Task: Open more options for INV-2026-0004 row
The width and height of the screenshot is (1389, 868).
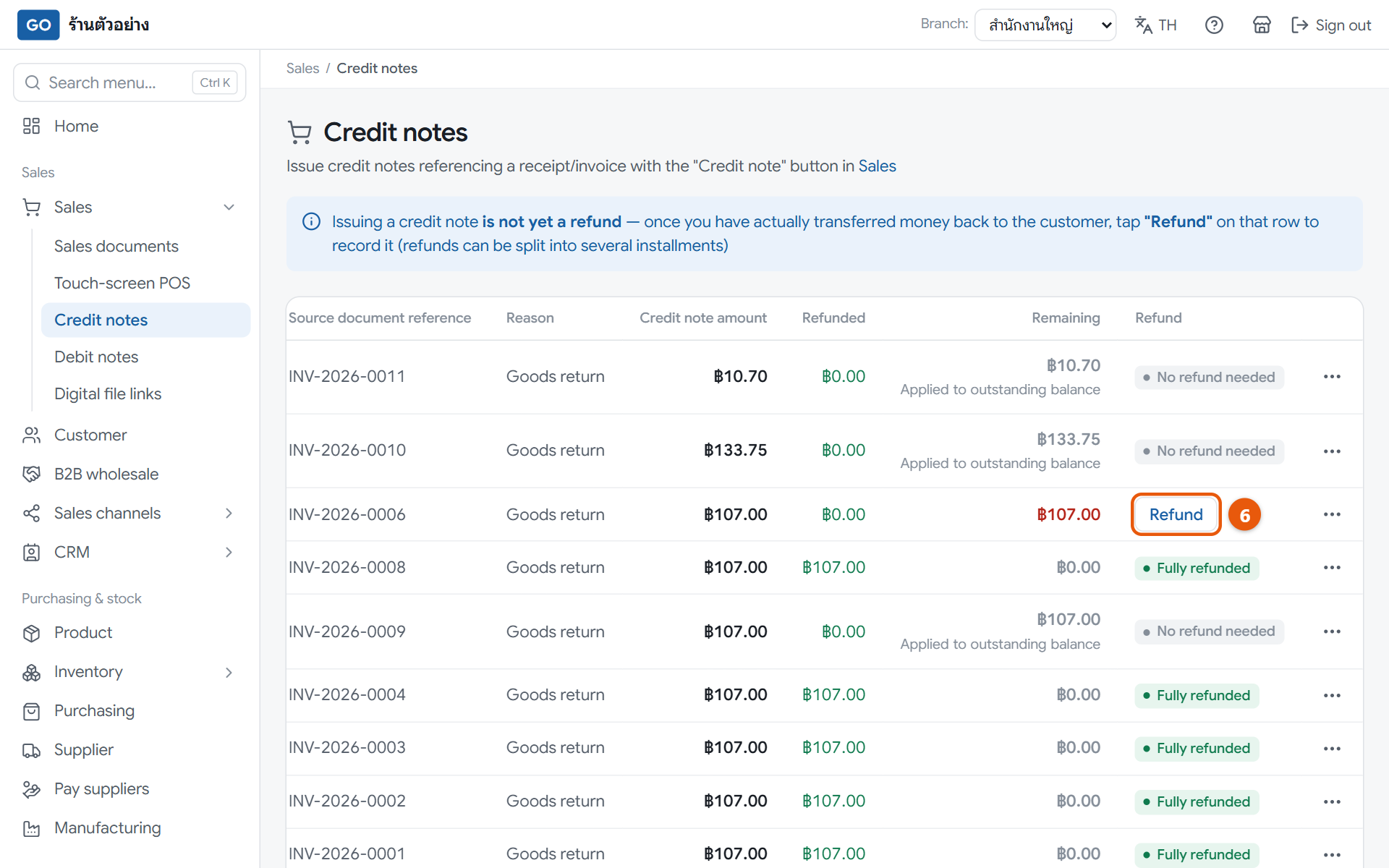Action: point(1332,696)
